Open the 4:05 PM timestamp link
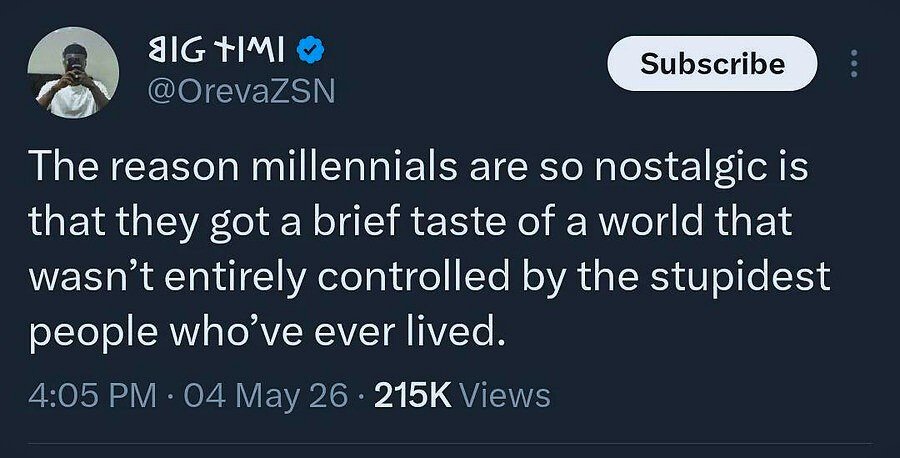 click(92, 396)
